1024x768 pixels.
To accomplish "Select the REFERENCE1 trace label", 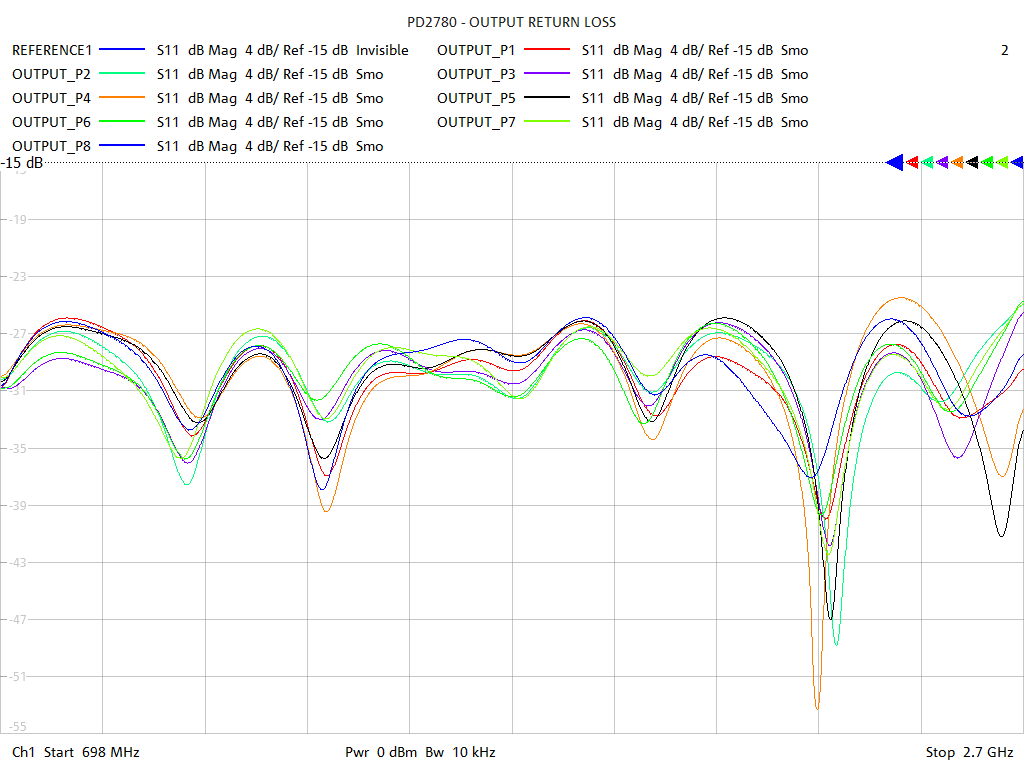I will point(52,50).
